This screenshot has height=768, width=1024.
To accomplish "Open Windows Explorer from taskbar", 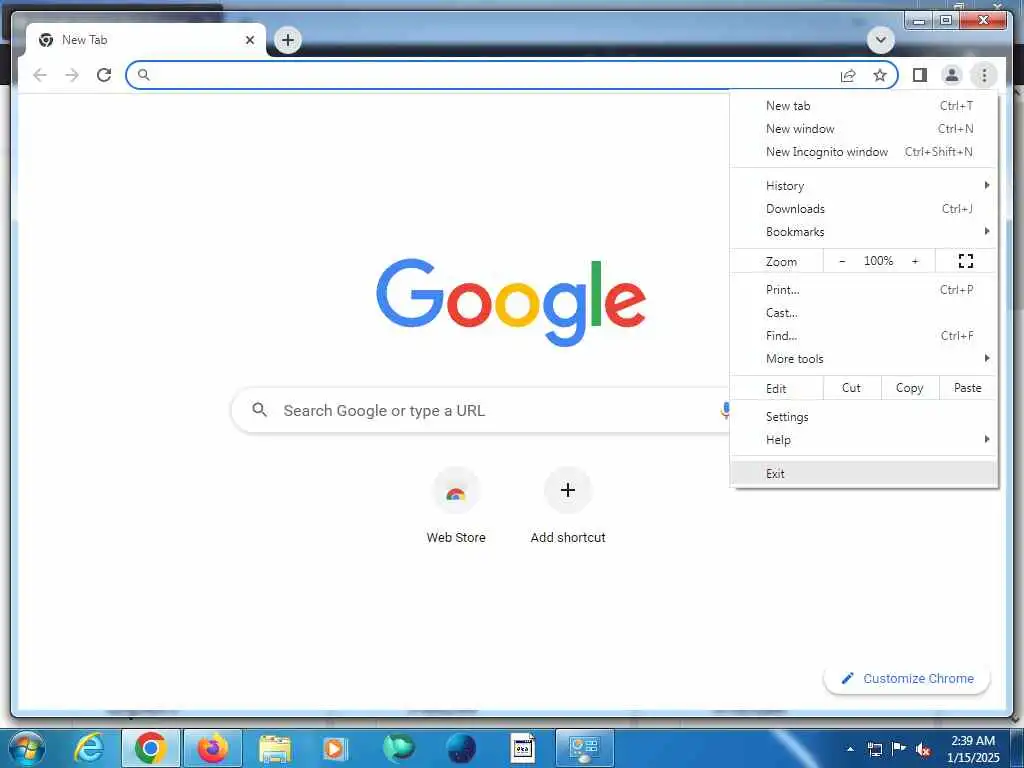I will [x=275, y=748].
